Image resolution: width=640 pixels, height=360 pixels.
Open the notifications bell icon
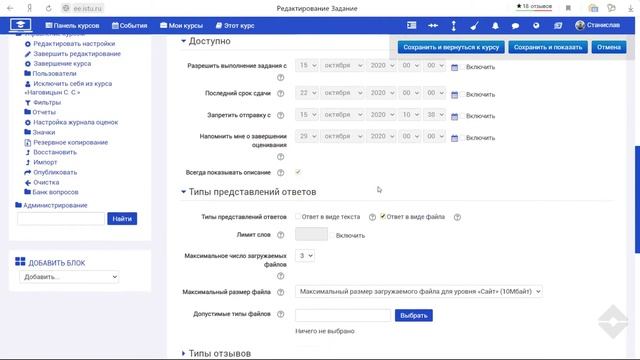[495, 26]
